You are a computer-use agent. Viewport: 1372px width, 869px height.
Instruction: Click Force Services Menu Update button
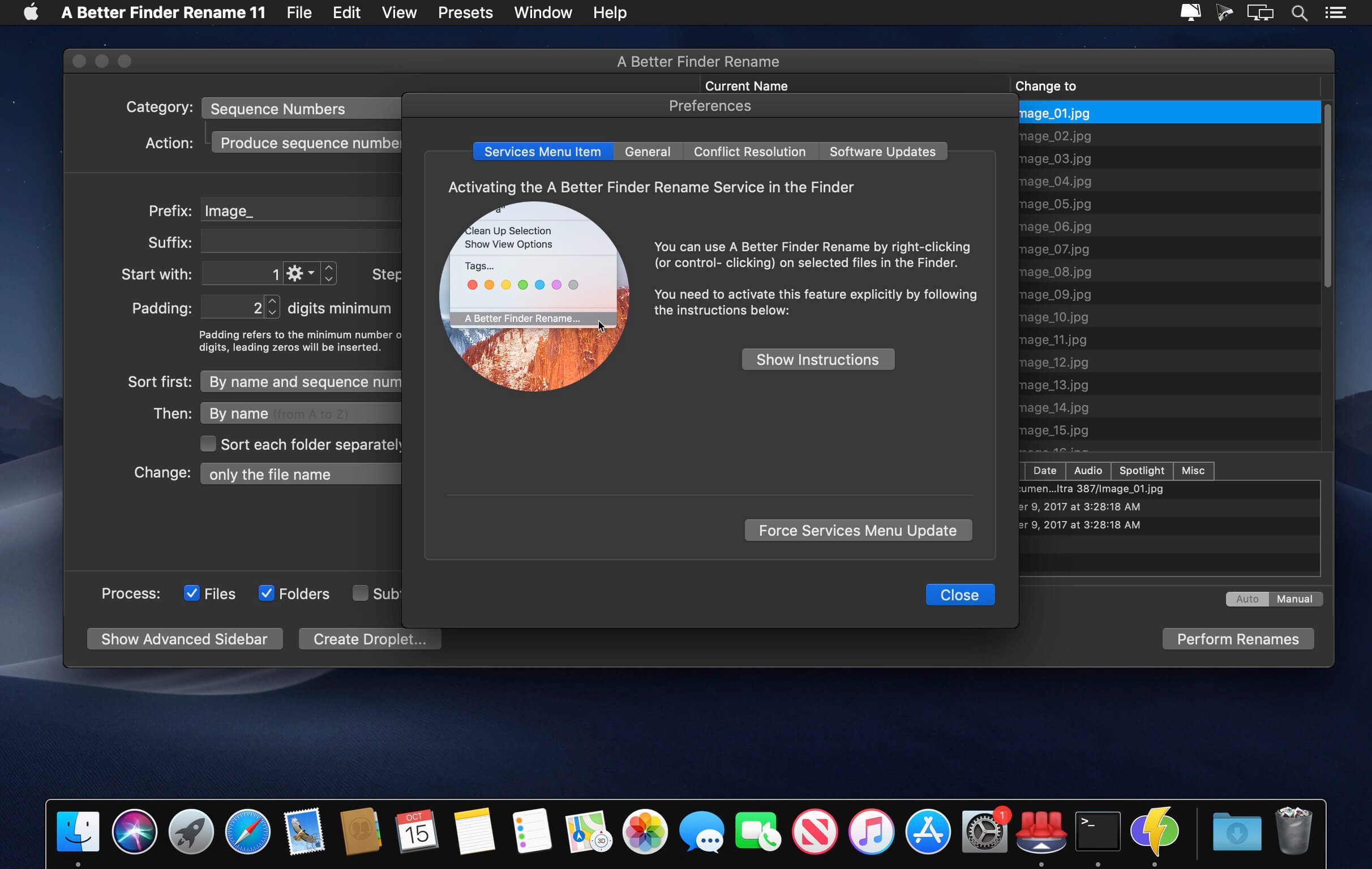[858, 529]
